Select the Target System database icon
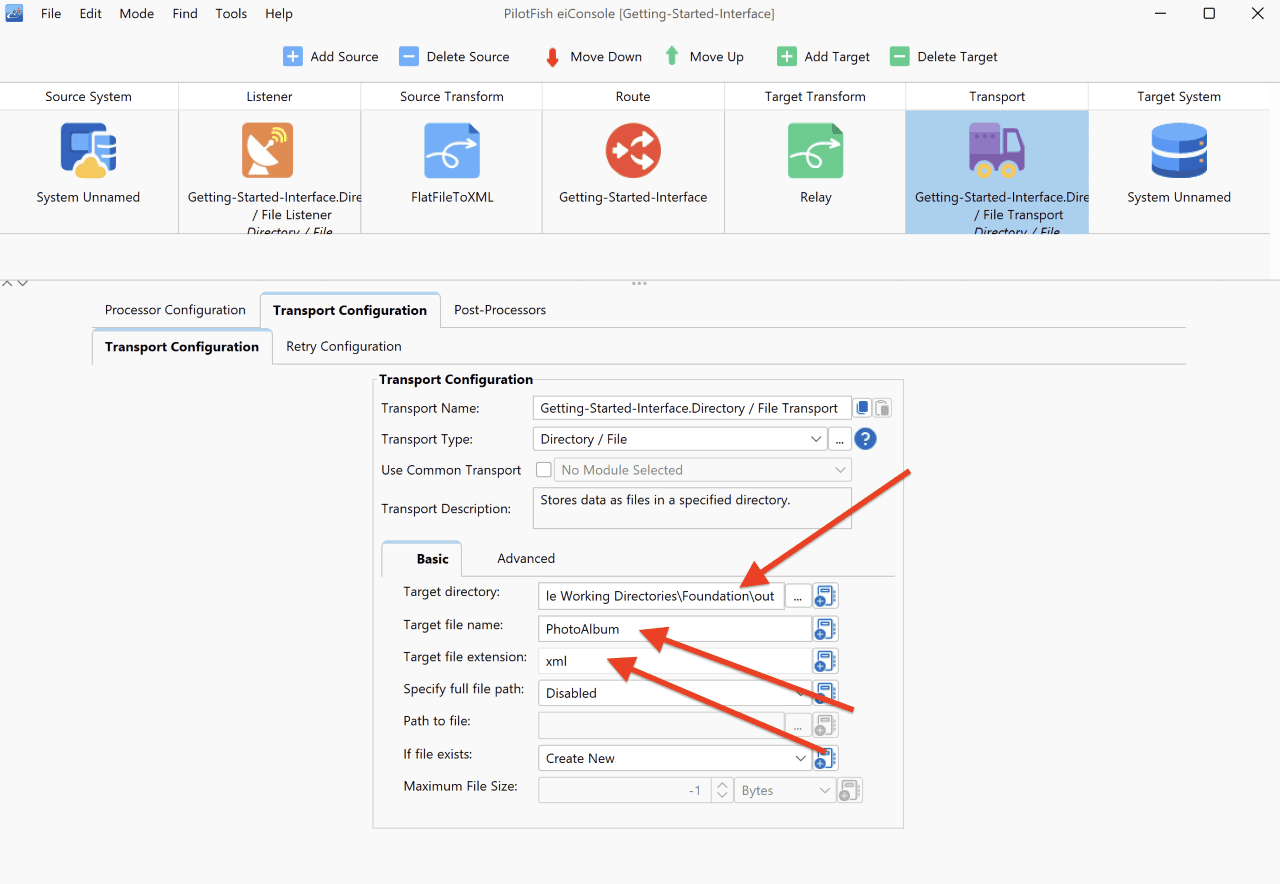This screenshot has height=884, width=1280. coord(1179,150)
